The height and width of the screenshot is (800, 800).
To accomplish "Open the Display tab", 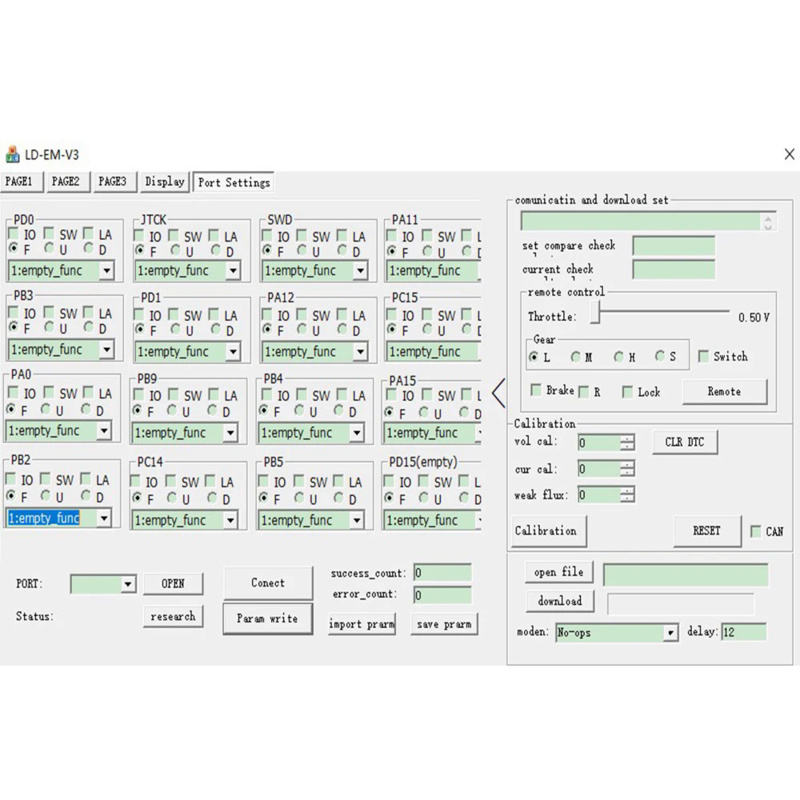I will [164, 182].
